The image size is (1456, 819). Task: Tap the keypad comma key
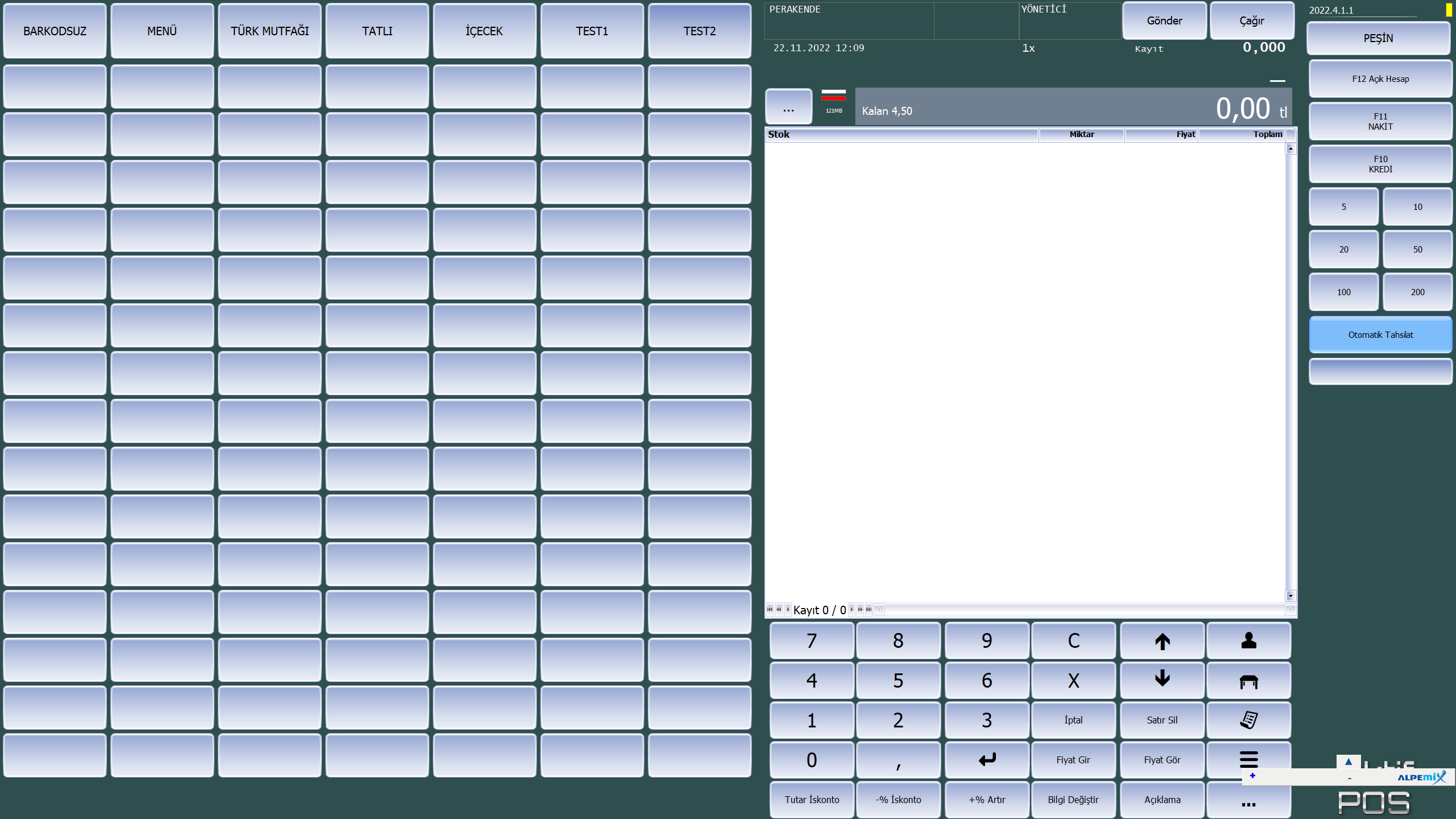[898, 760]
